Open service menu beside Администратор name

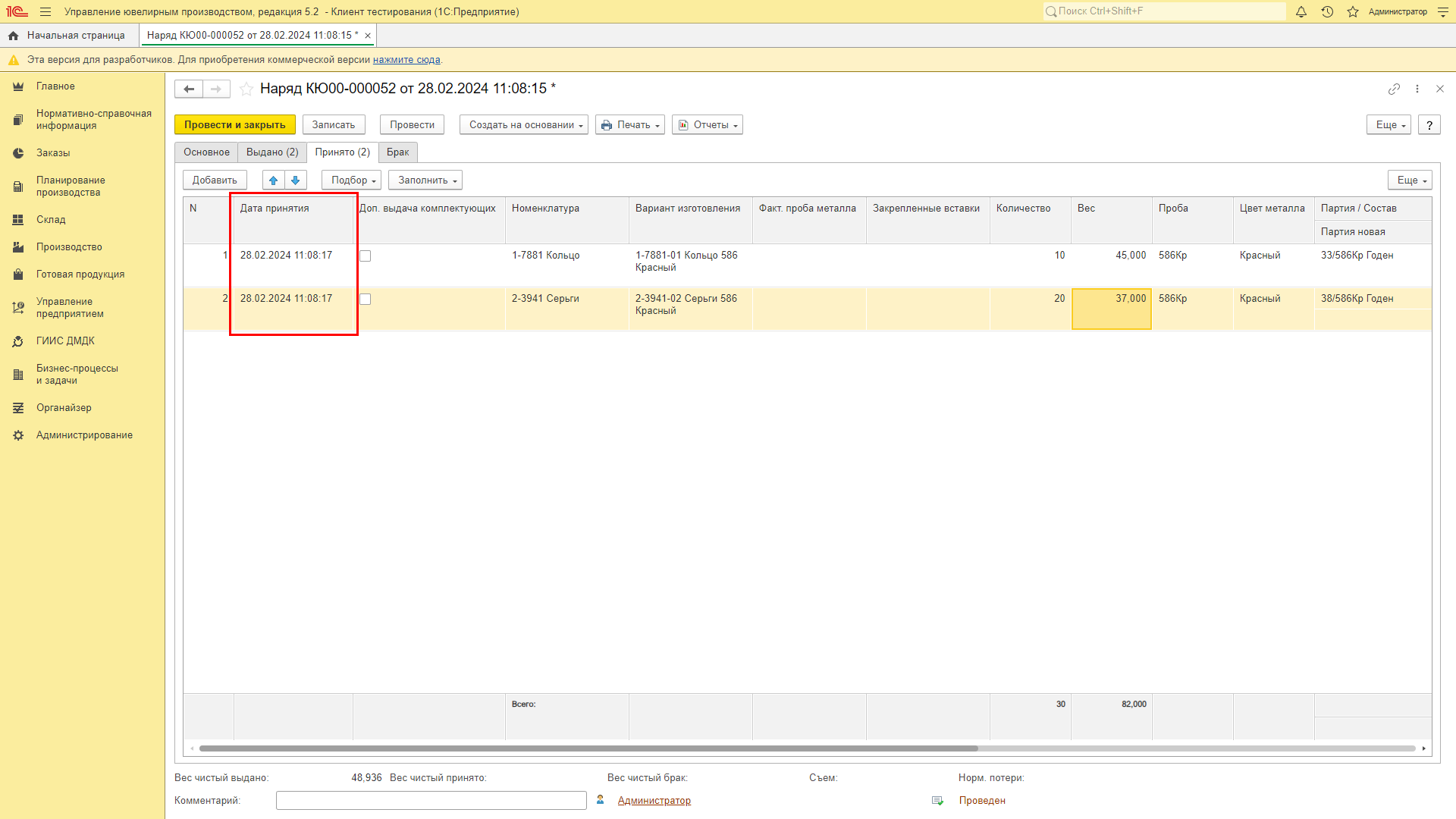1443,12
